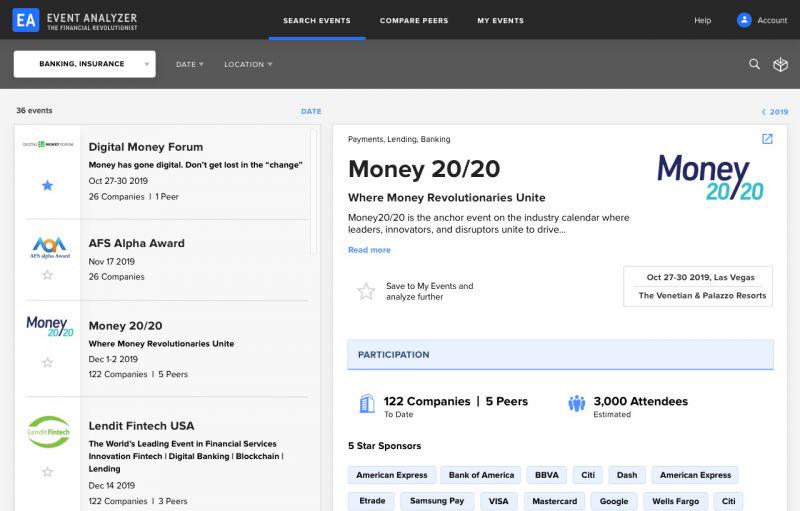Image resolution: width=800 pixels, height=511 pixels.
Task: Open the Money 20/20 event in list
Action: pyautogui.click(x=126, y=325)
